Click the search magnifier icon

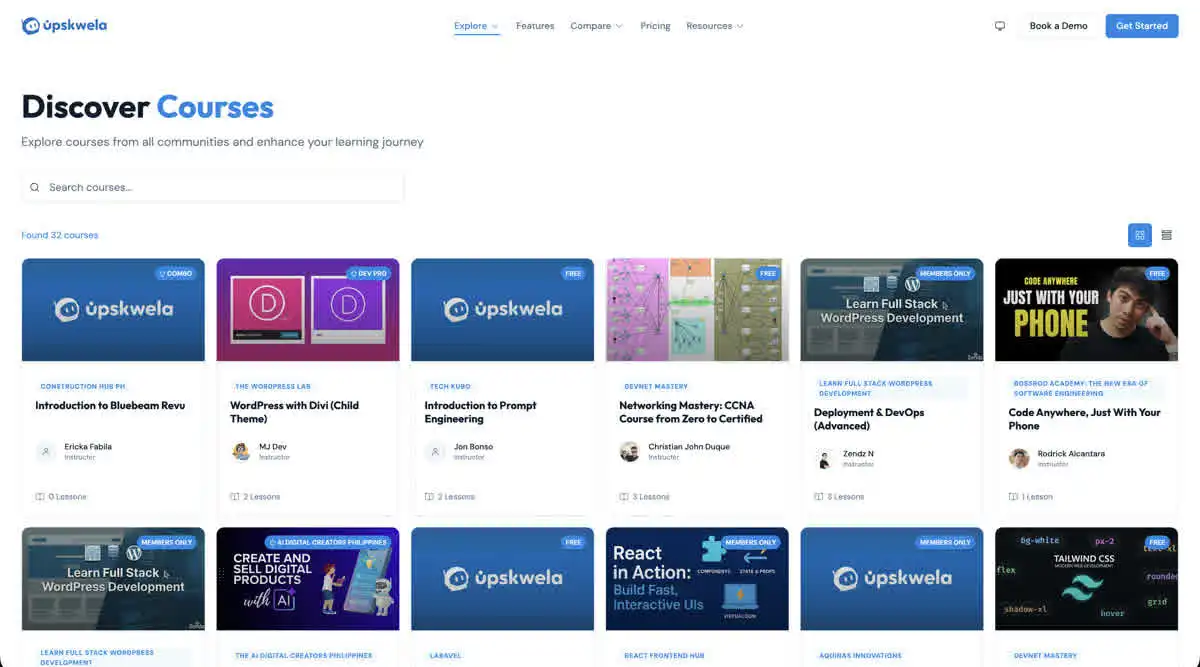tap(35, 187)
